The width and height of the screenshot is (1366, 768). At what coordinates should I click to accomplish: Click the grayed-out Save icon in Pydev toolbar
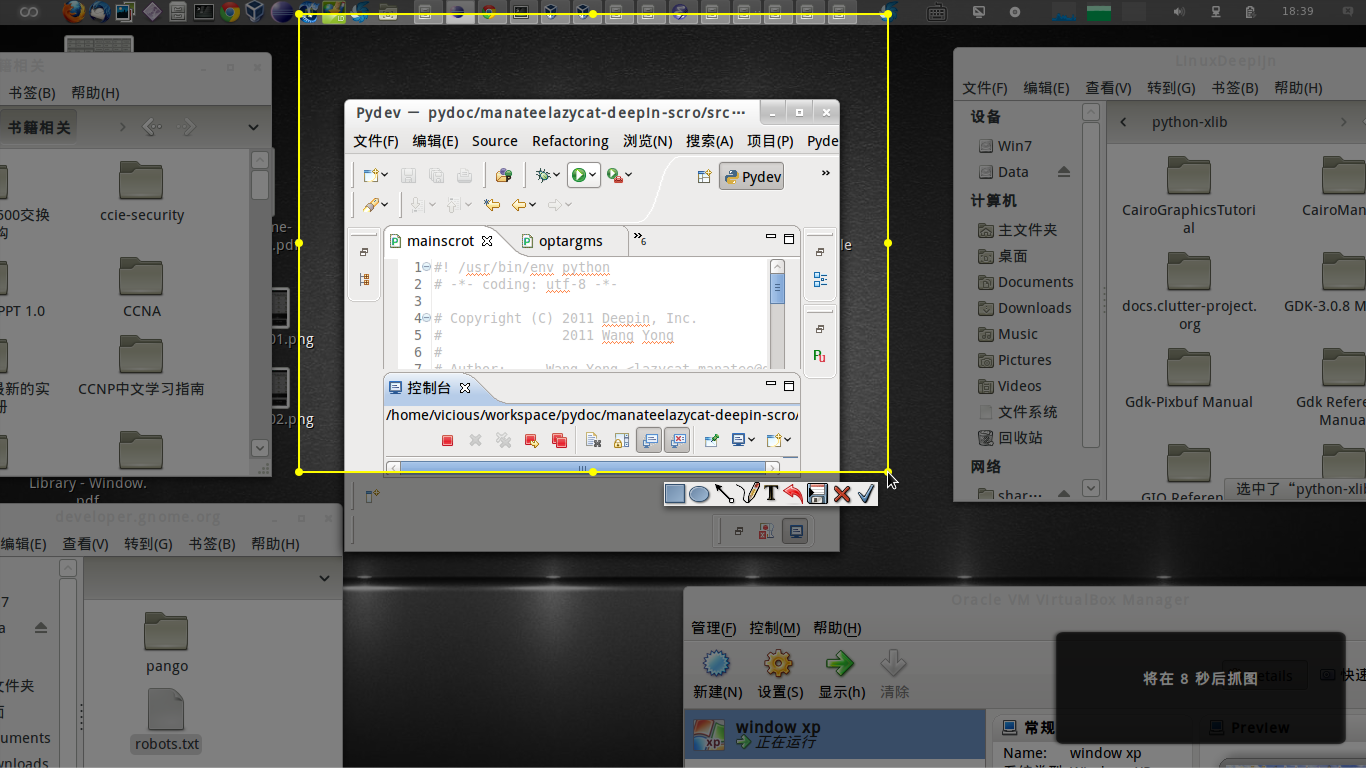click(x=408, y=175)
